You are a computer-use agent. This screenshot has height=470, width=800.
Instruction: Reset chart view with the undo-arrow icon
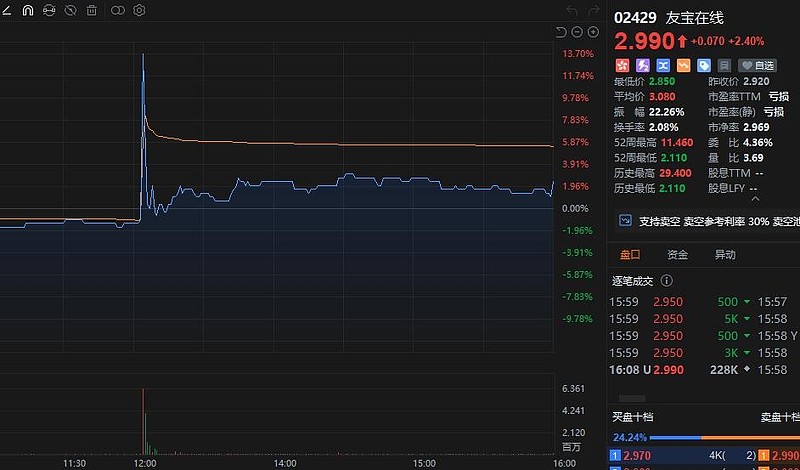561,33
